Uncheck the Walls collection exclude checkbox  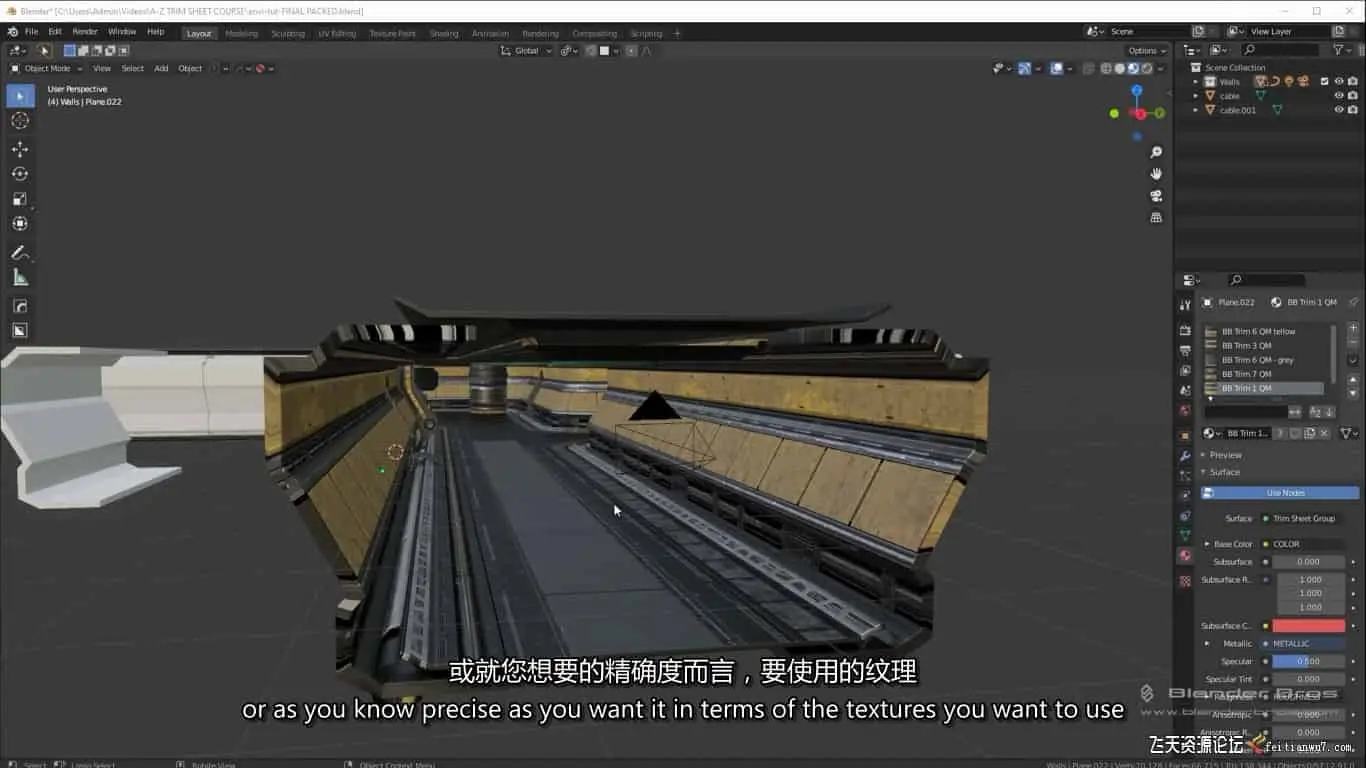click(1324, 82)
